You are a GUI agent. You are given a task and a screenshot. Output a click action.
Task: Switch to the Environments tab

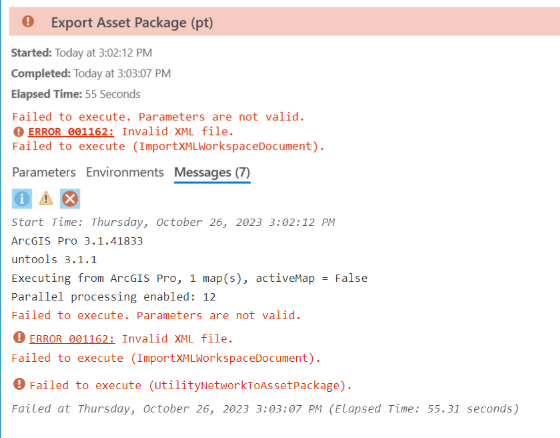click(125, 172)
